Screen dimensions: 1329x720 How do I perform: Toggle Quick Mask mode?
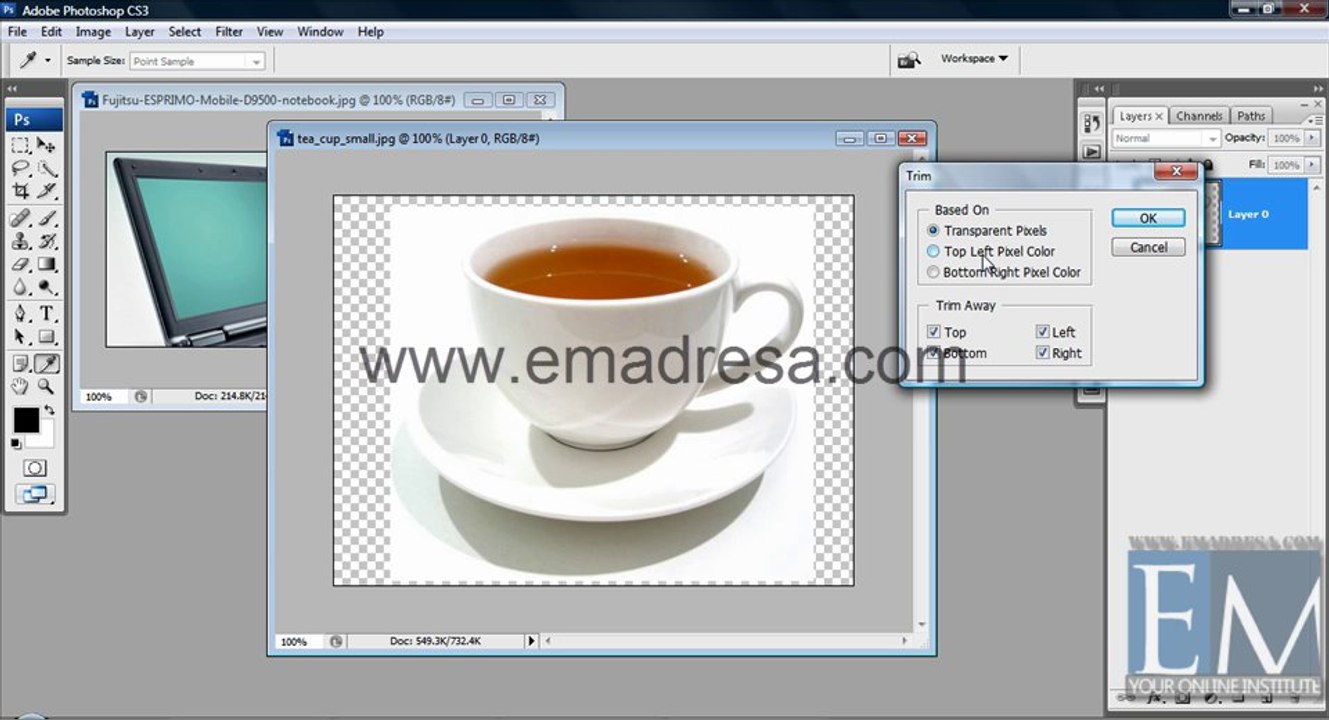[x=34, y=468]
